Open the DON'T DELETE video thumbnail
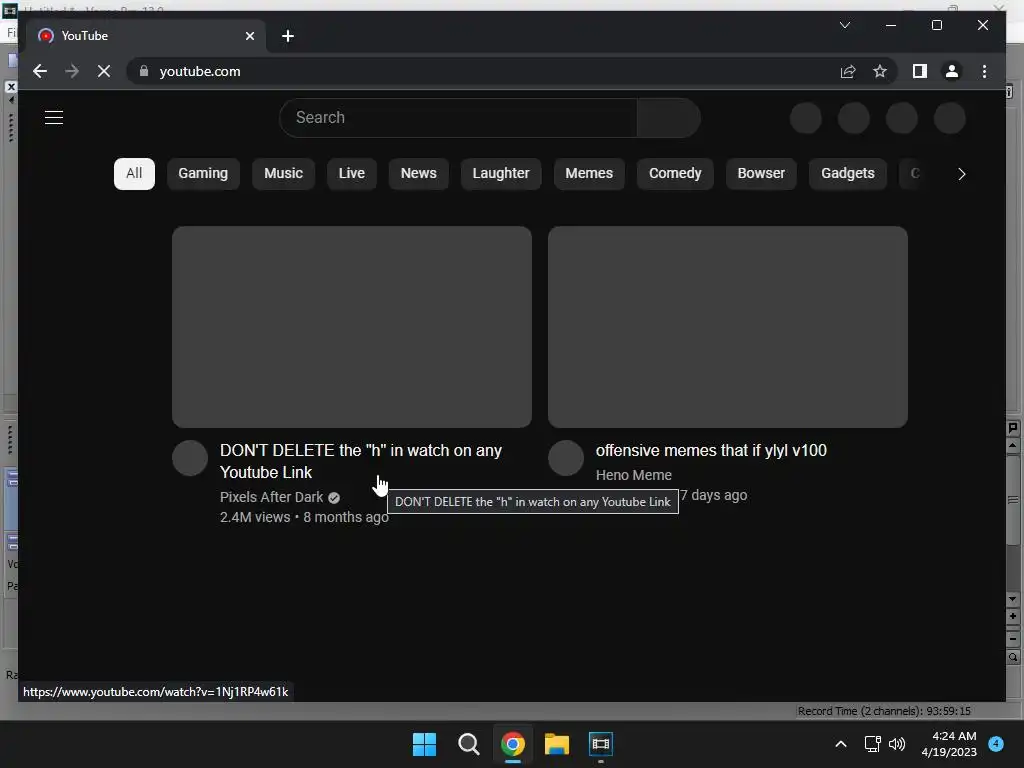Image resolution: width=1024 pixels, height=768 pixels. (x=351, y=327)
